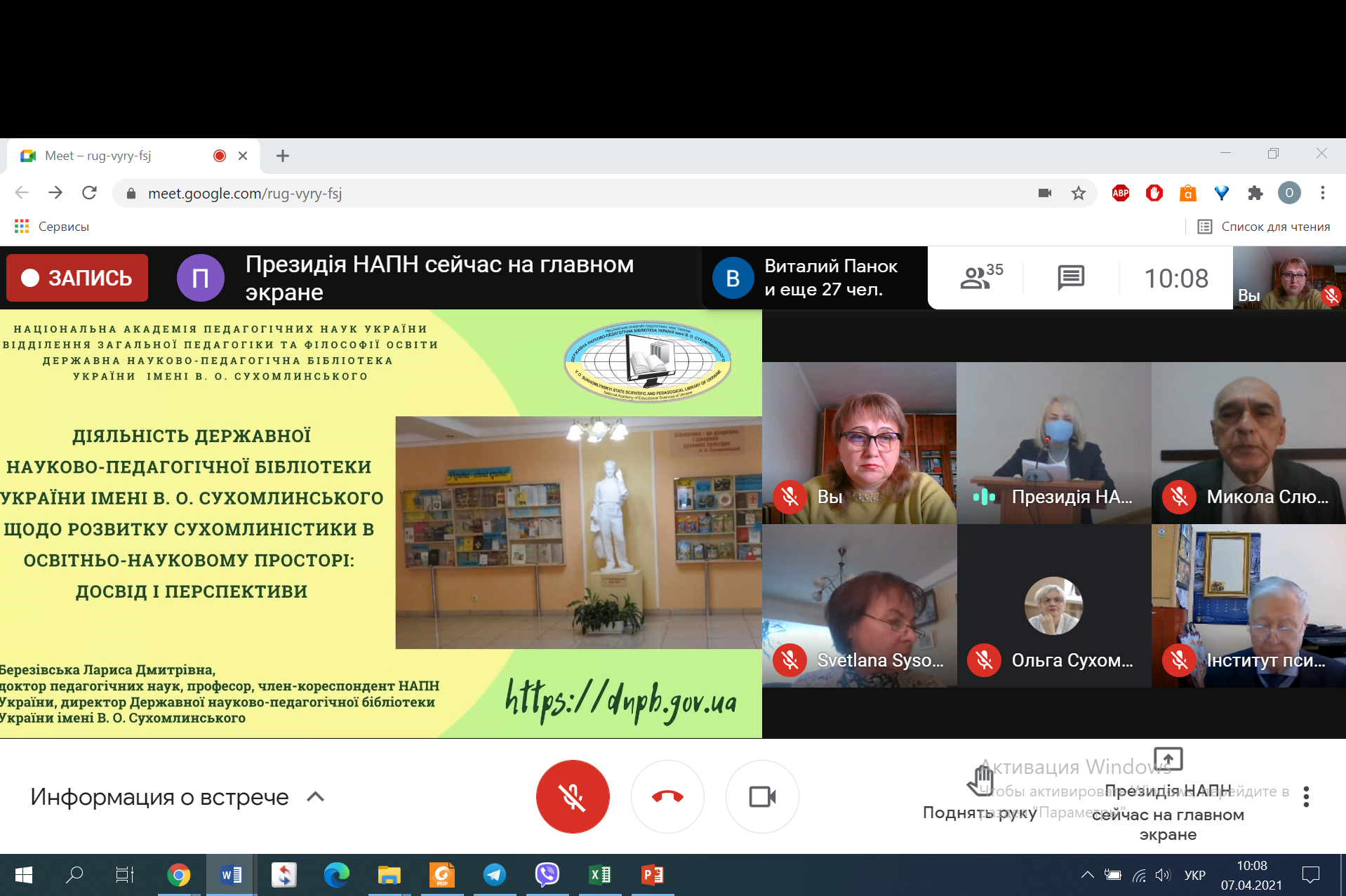
Task: Open the clock showing 07.04.2021
Action: pos(1252,875)
